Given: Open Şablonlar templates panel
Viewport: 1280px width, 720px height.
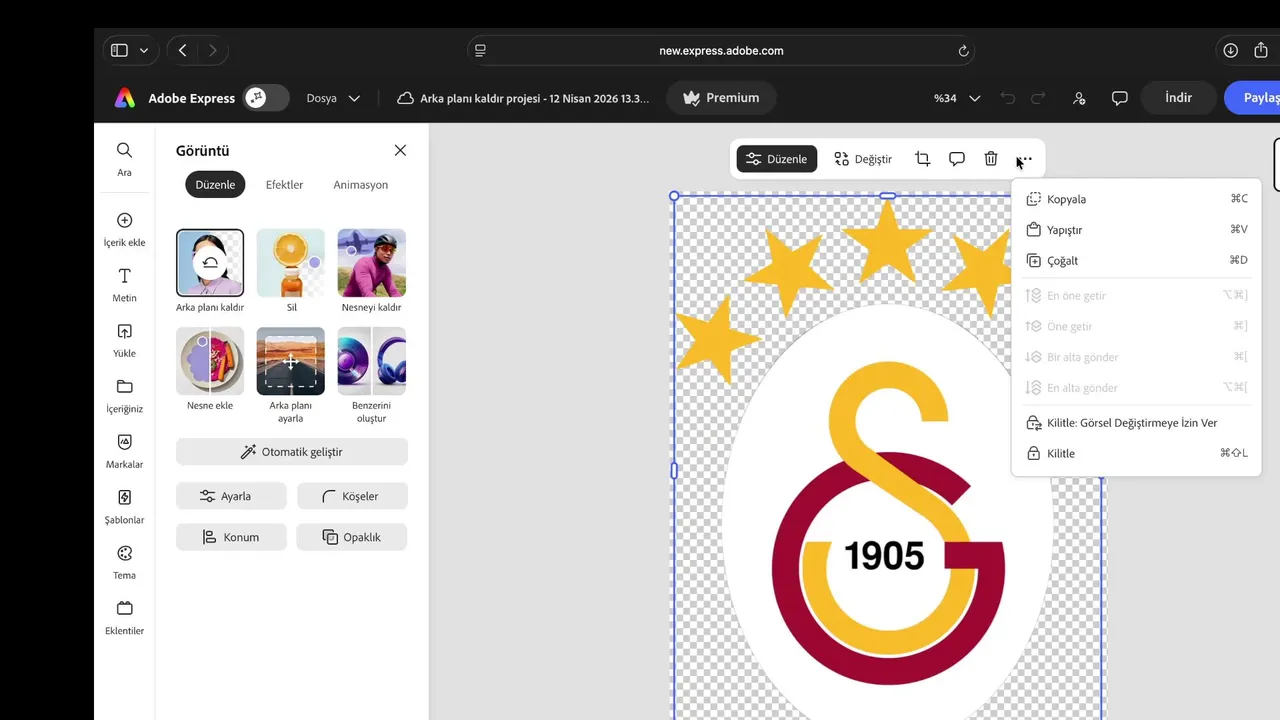Looking at the screenshot, I should (x=124, y=507).
